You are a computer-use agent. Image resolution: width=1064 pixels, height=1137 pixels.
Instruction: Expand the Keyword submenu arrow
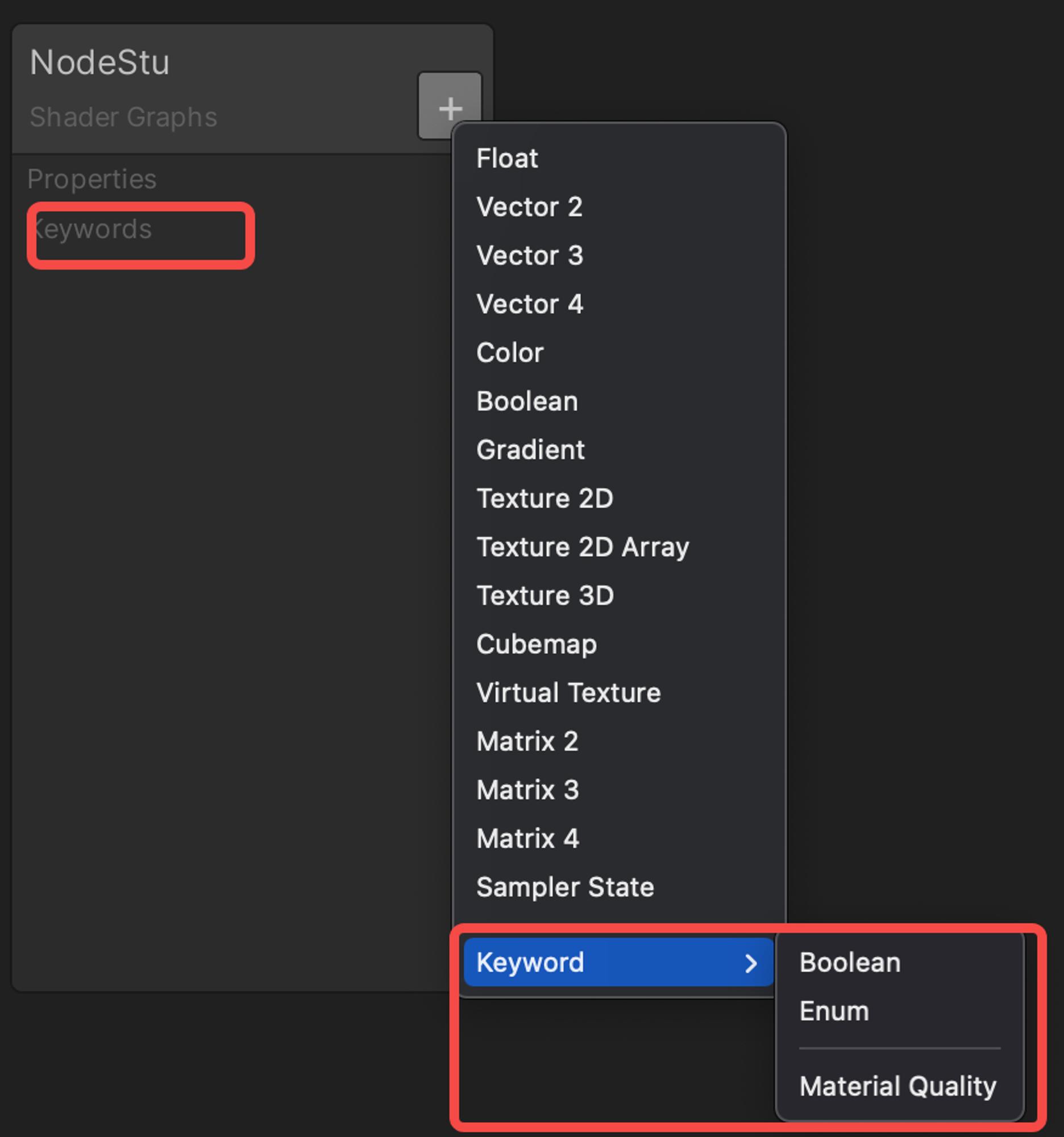coord(751,964)
